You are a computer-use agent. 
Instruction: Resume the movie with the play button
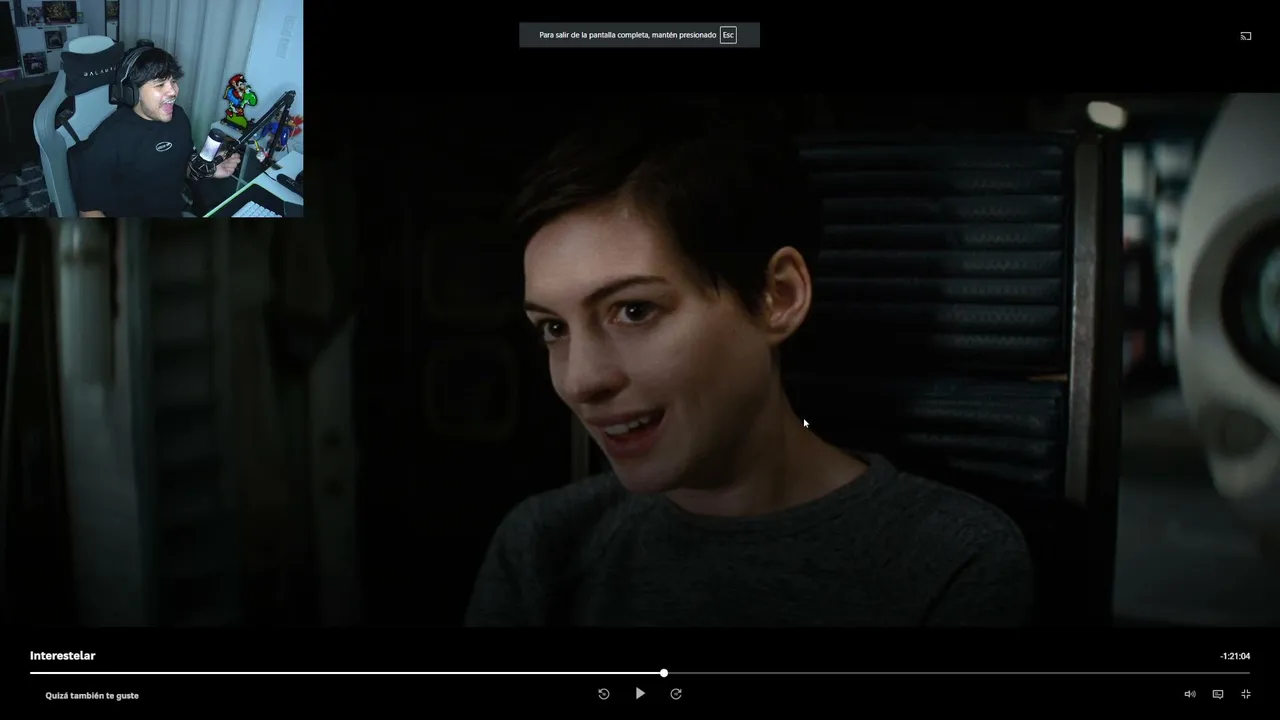640,694
